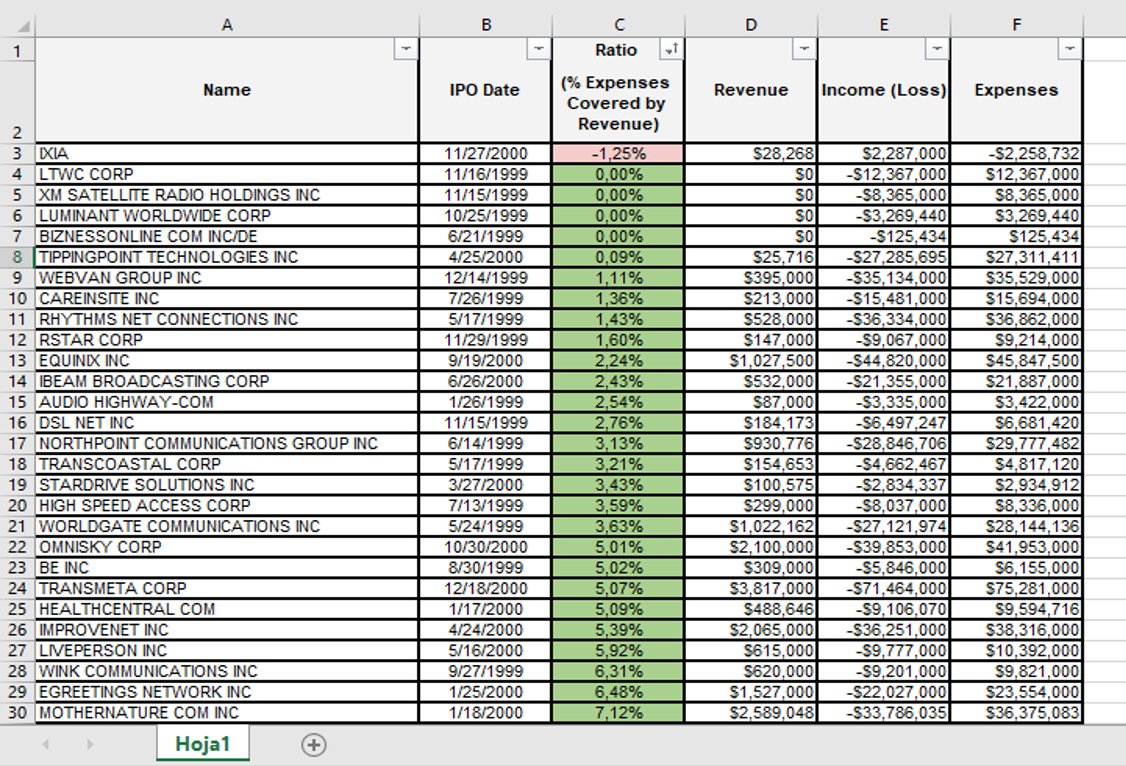Viewport: 1126px width, 766px height.
Task: Click WORLDGATE COMMUNICATIONS INC cell
Action: (x=227, y=526)
